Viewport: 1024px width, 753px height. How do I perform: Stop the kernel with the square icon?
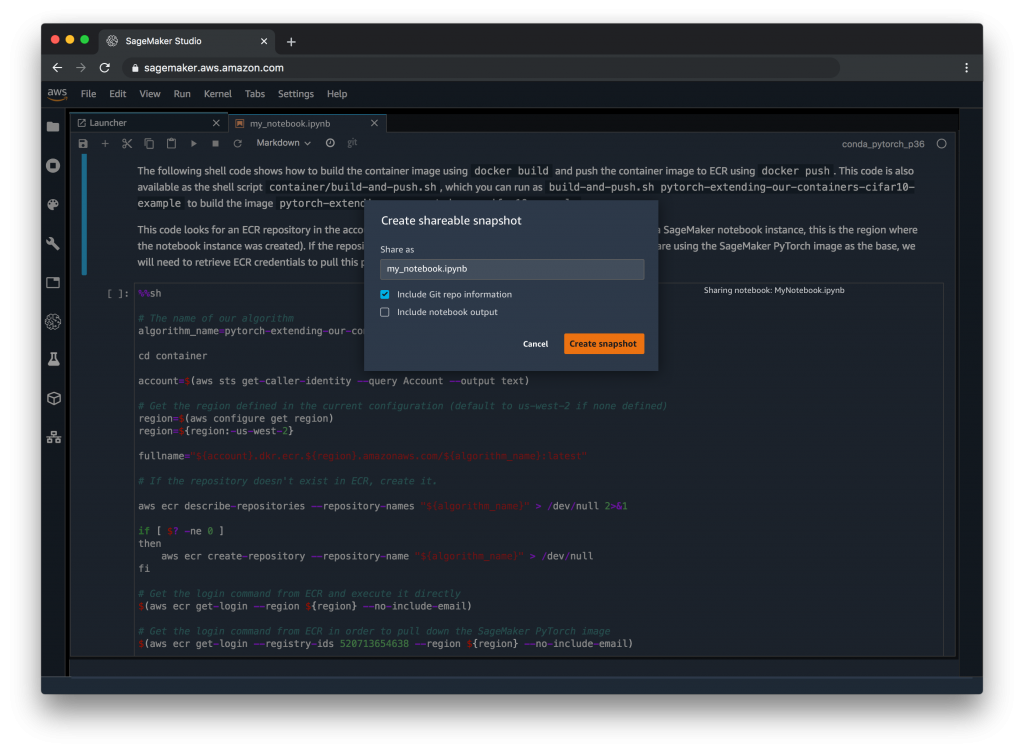(216, 143)
